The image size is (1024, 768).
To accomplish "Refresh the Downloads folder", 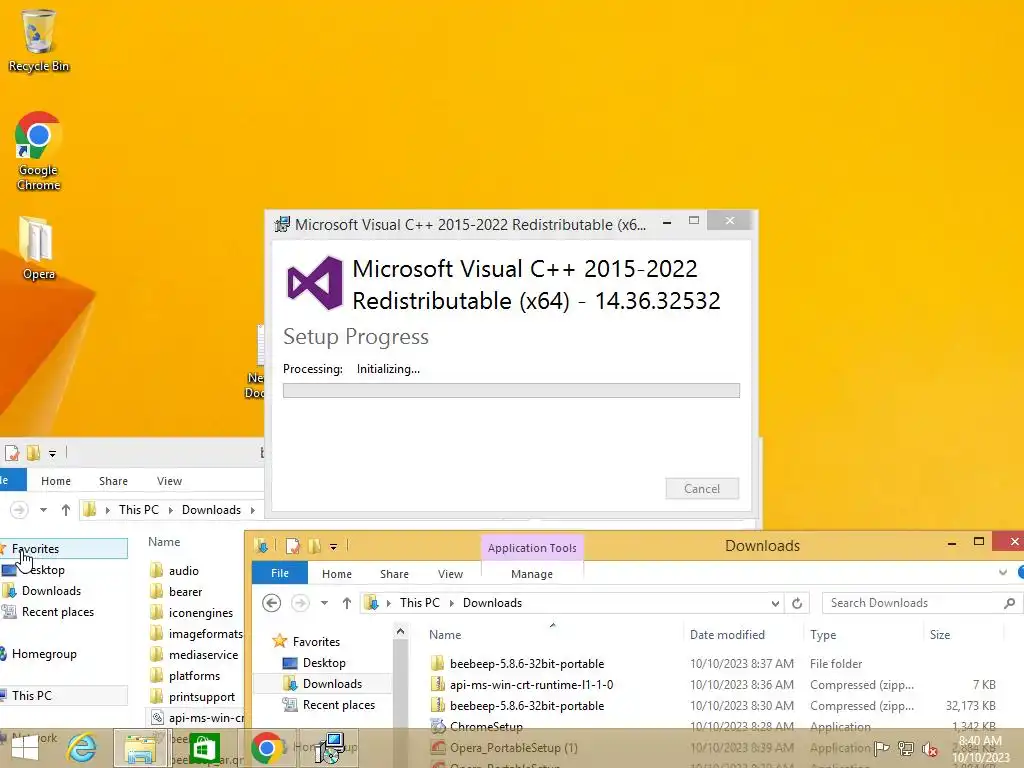I will tap(797, 603).
